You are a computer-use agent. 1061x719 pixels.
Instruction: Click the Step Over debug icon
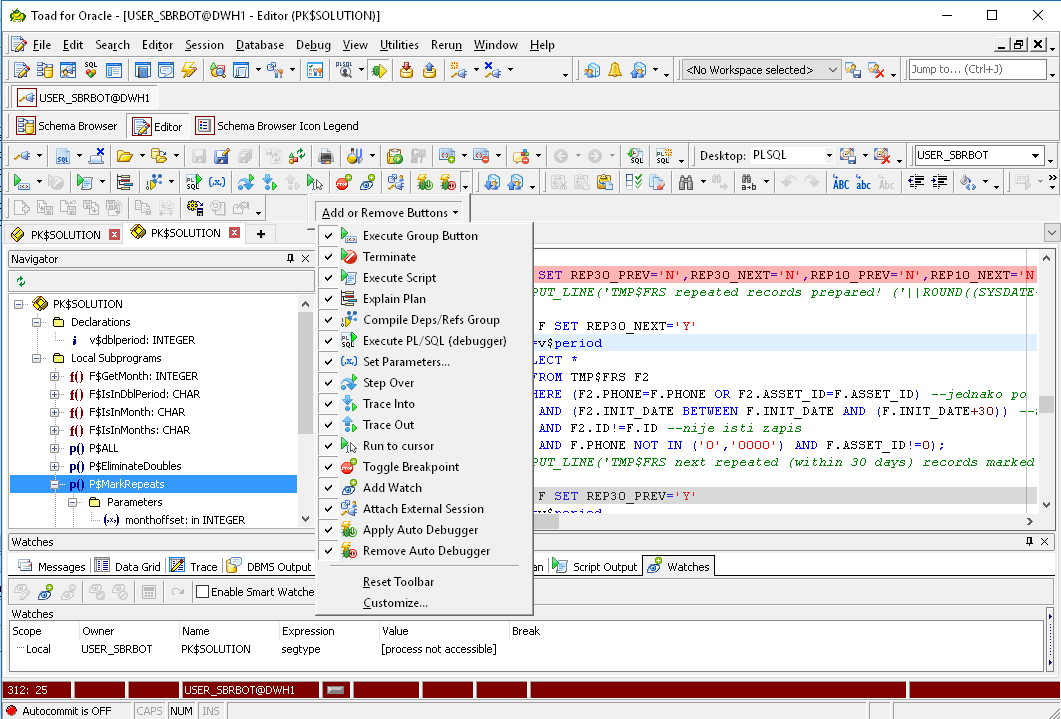click(244, 182)
